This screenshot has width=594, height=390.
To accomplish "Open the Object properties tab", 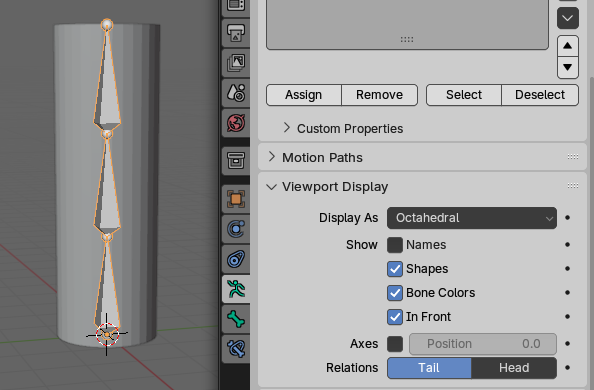I will pos(236,199).
